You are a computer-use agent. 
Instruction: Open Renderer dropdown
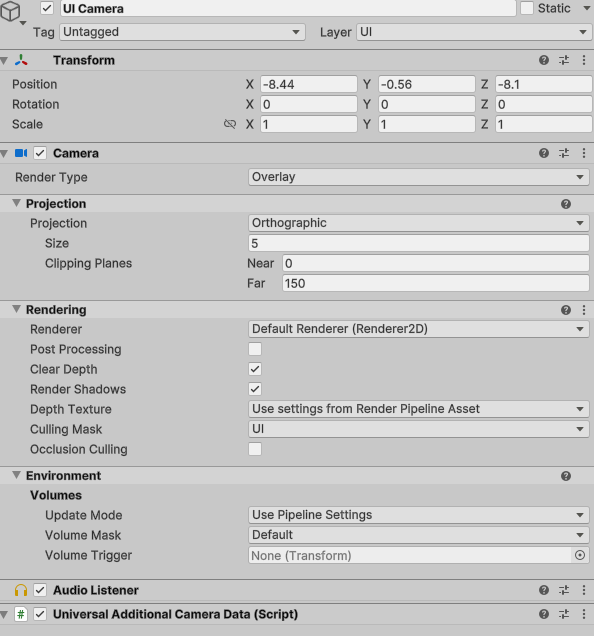coord(419,329)
